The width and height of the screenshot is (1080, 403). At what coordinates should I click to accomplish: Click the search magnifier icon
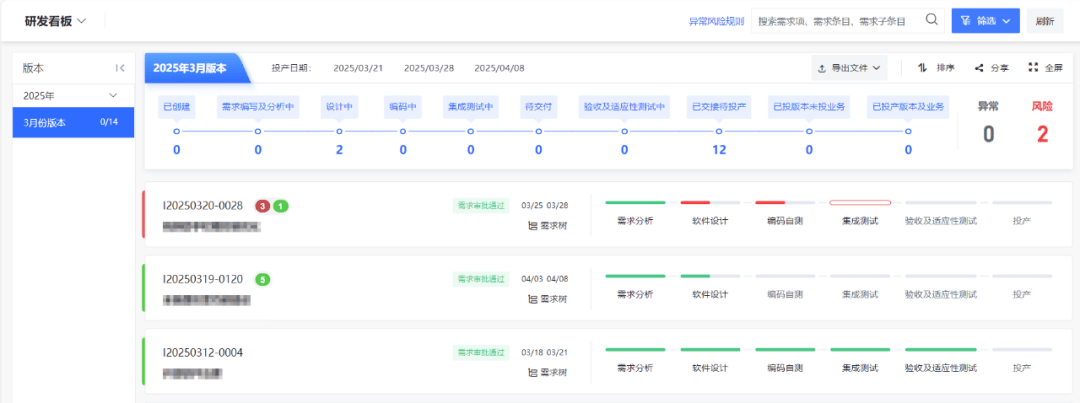point(931,20)
